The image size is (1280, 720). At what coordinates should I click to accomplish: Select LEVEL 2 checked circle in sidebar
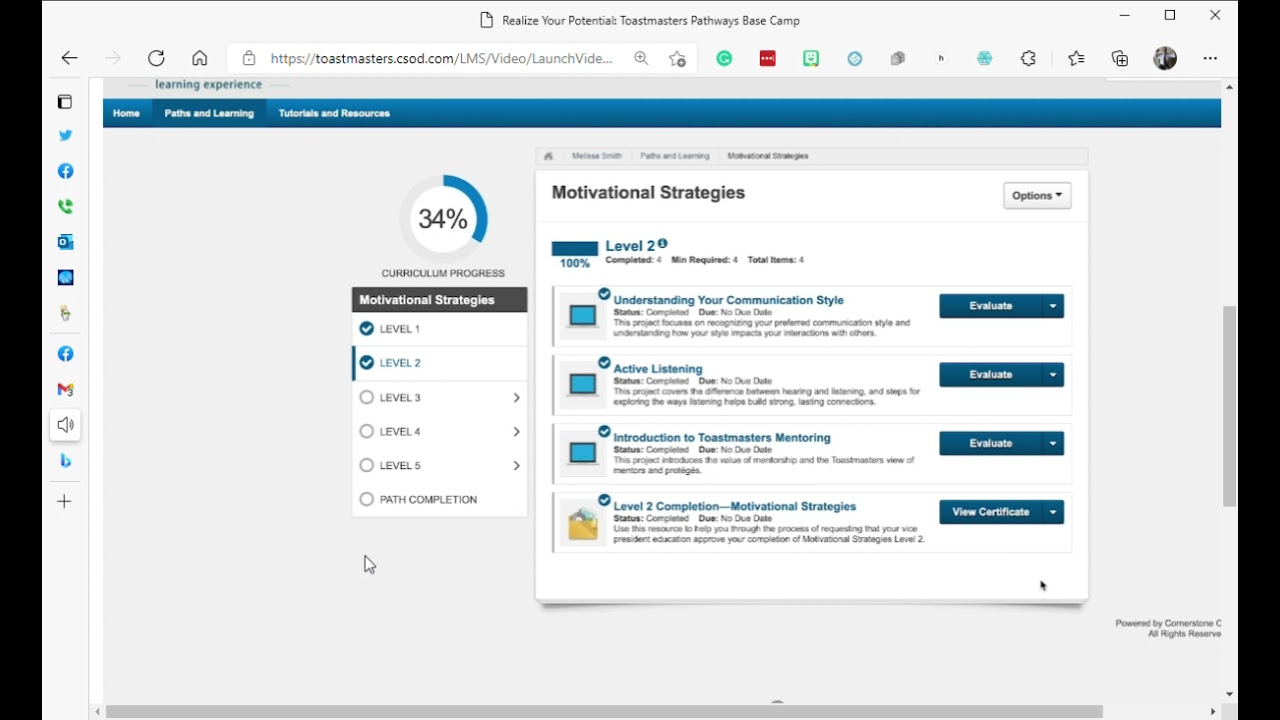coord(366,363)
